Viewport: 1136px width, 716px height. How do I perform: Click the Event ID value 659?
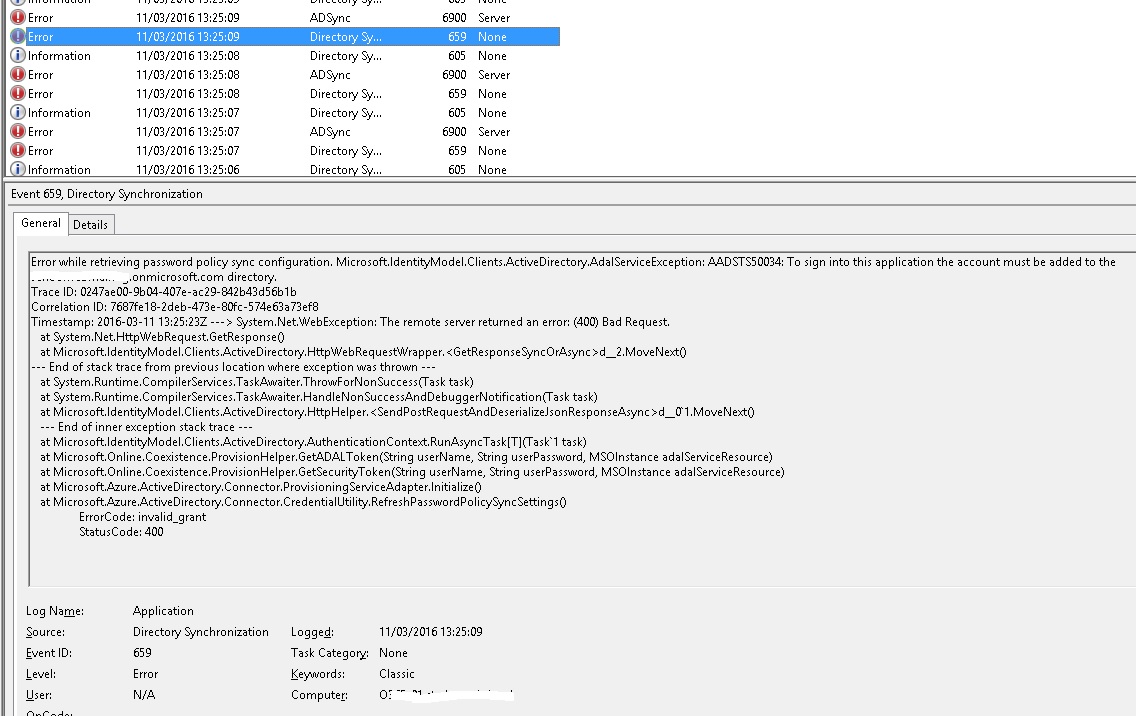tap(141, 652)
